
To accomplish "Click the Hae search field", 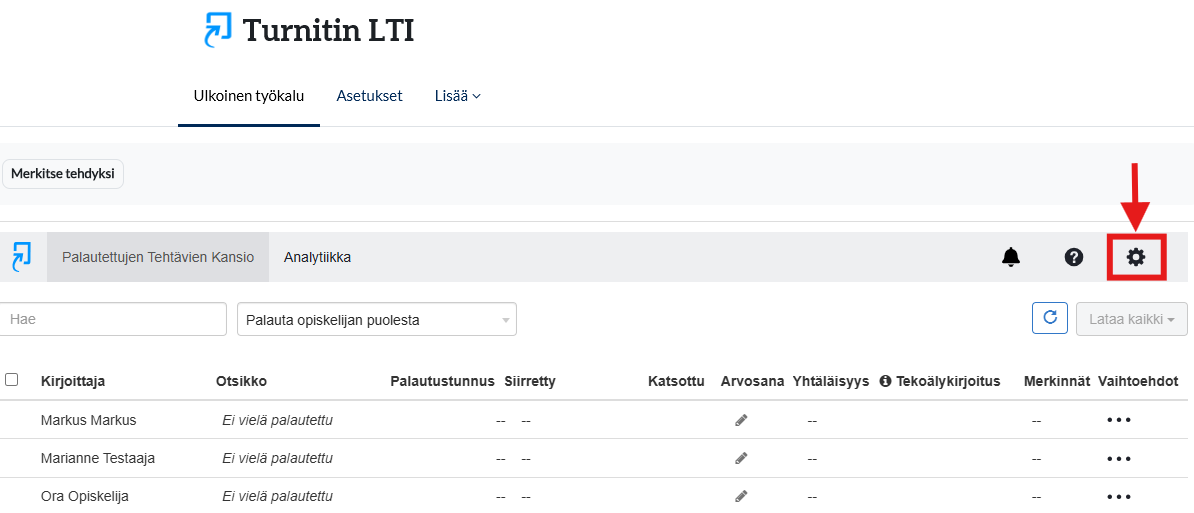I will click(113, 320).
